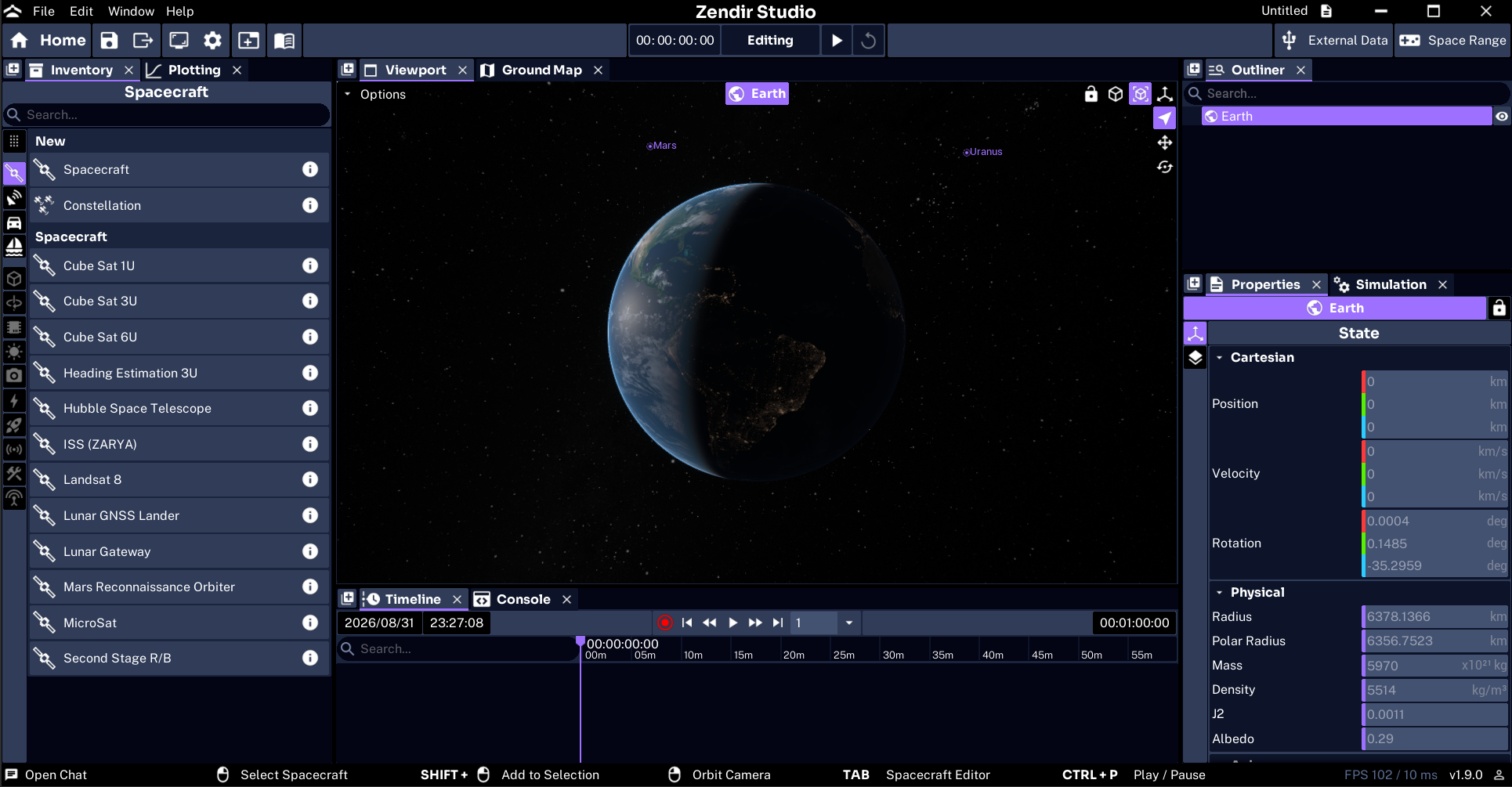The width and height of the screenshot is (1512, 787).
Task: Switch to the Console tab
Action: pos(523,599)
